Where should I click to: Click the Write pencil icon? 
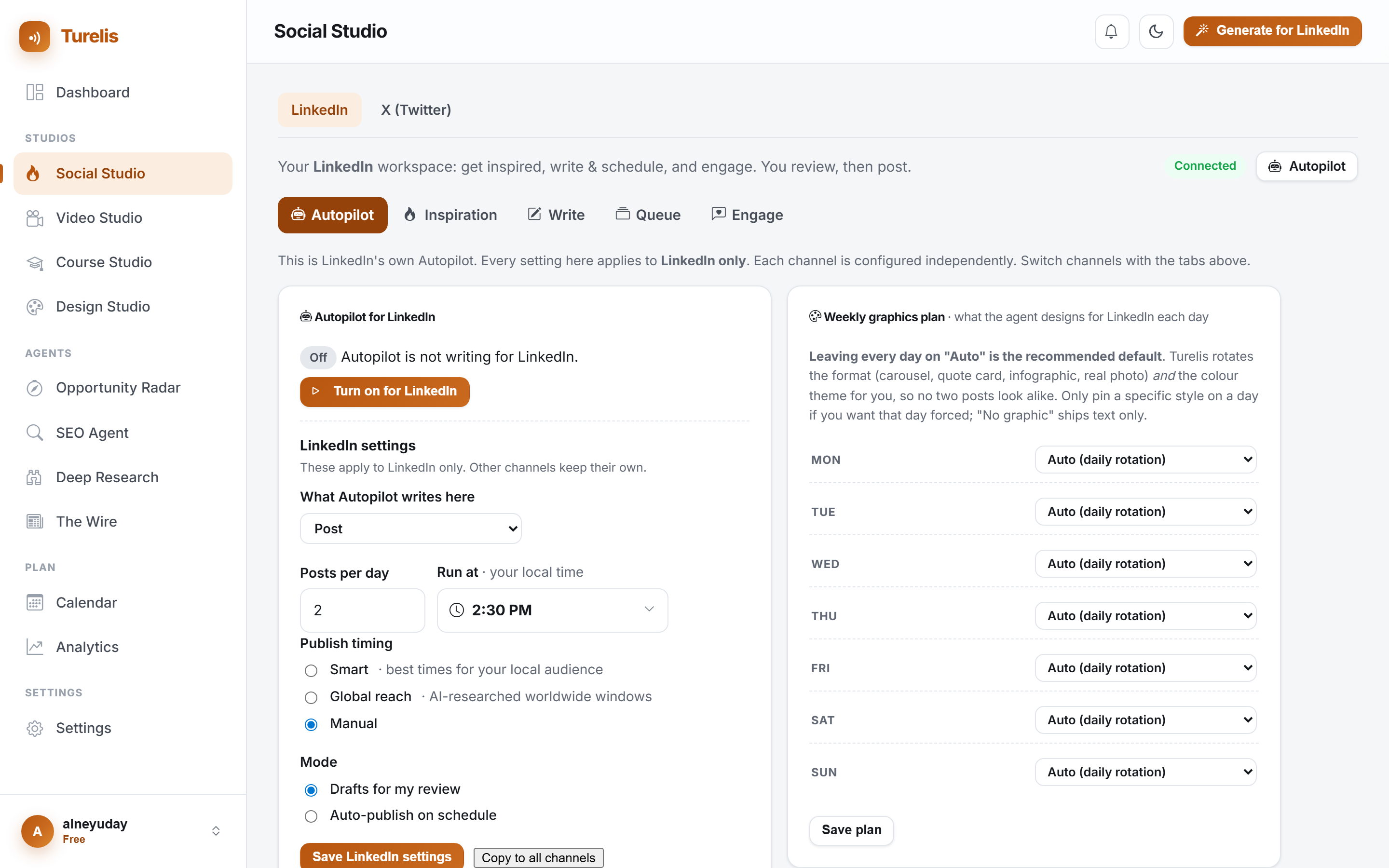click(534, 214)
